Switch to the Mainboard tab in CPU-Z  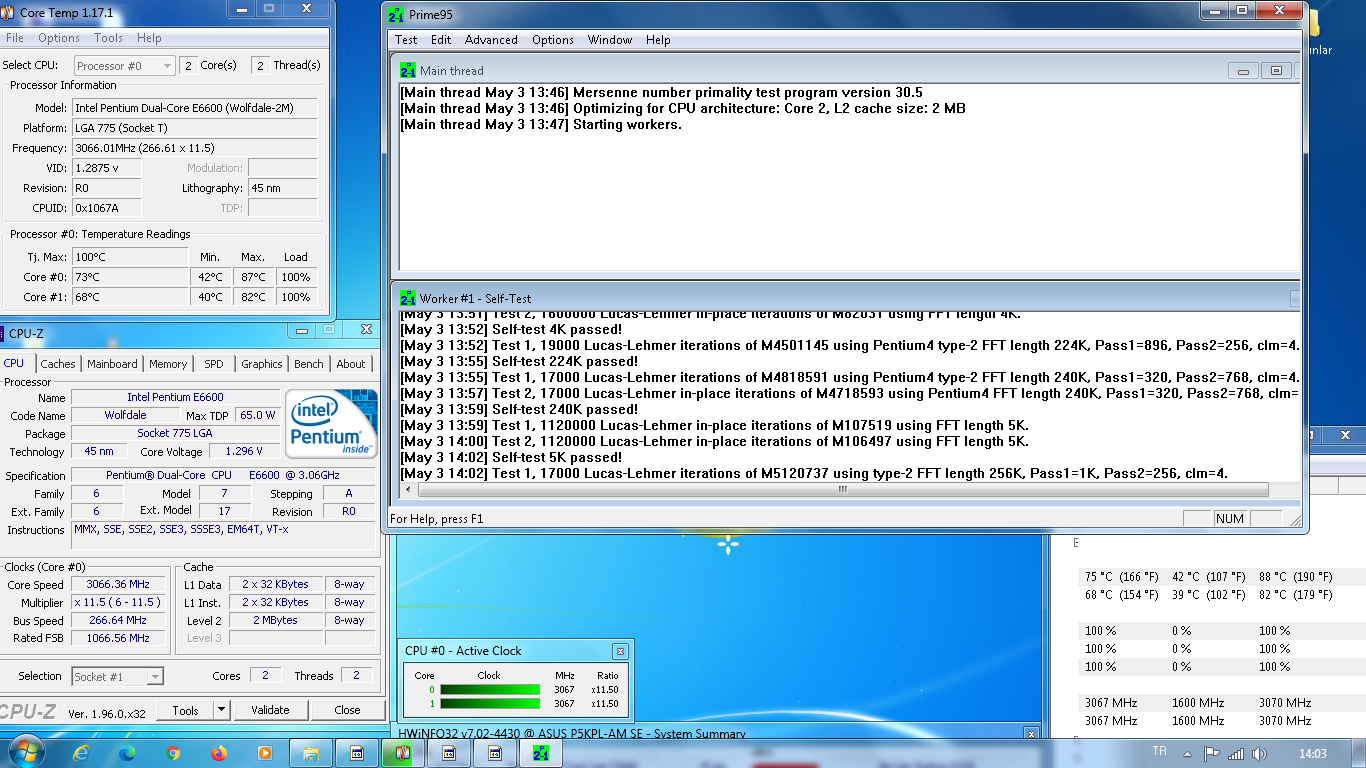[x=112, y=364]
